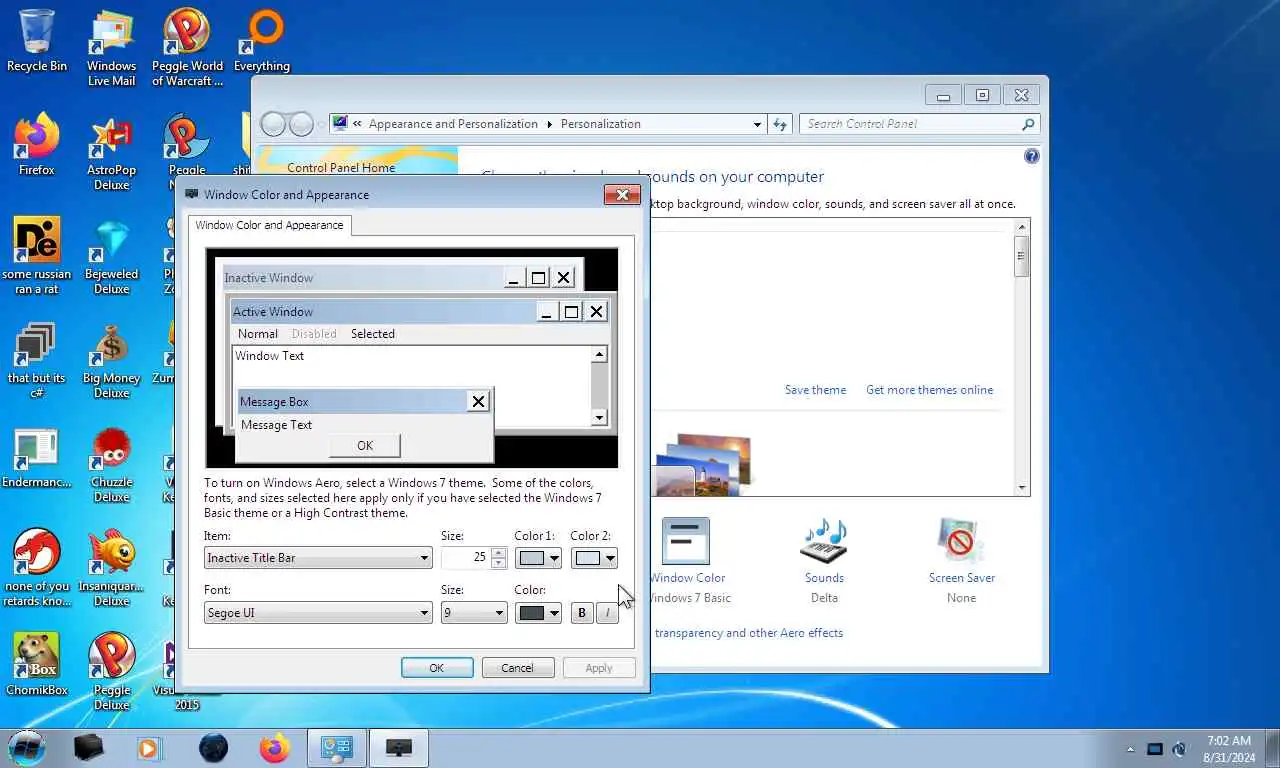Screen dimensions: 1280x768
Task: Open the Everything desktop shortcut
Action: tap(262, 40)
